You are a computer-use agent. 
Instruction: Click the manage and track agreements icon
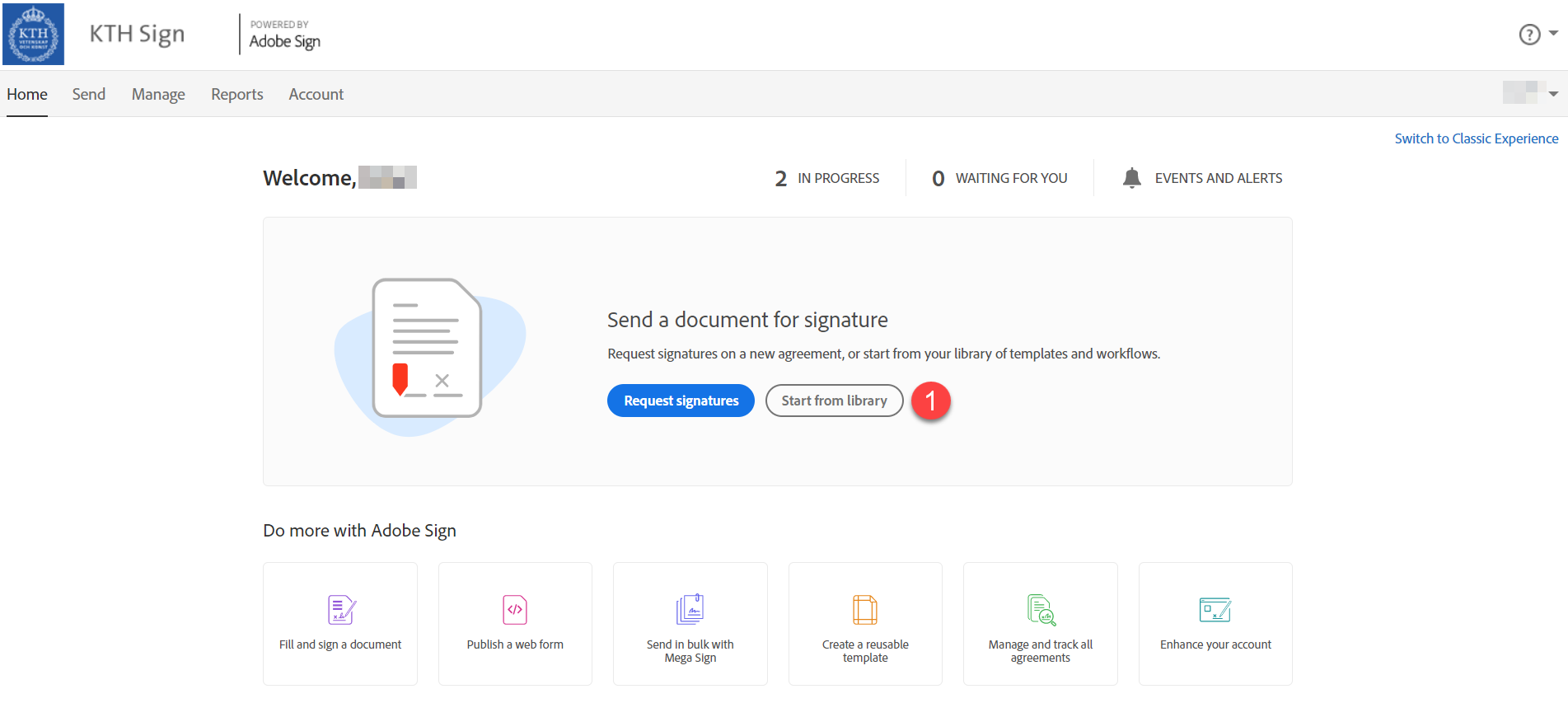1041,610
